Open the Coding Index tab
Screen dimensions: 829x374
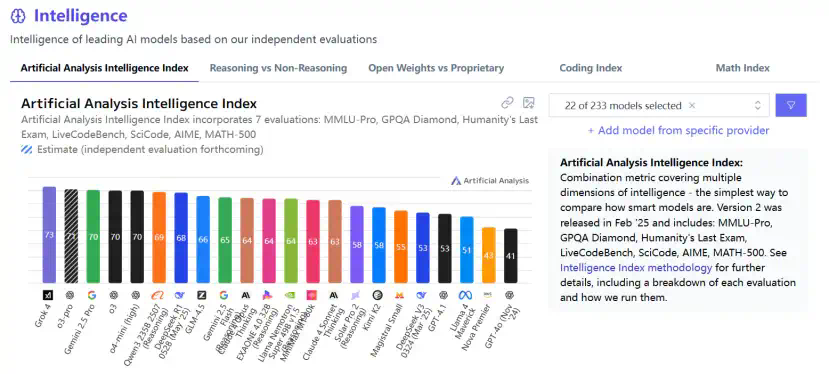pyautogui.click(x=591, y=68)
